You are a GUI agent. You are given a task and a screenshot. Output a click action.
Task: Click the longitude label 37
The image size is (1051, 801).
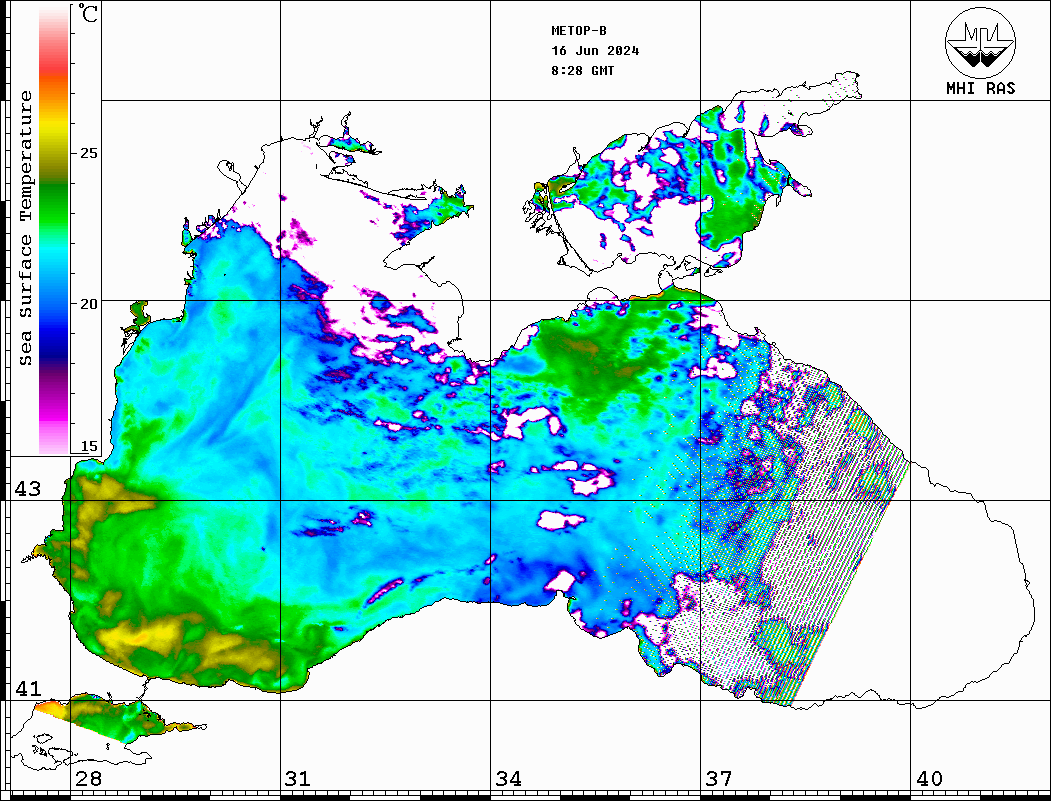(x=719, y=779)
